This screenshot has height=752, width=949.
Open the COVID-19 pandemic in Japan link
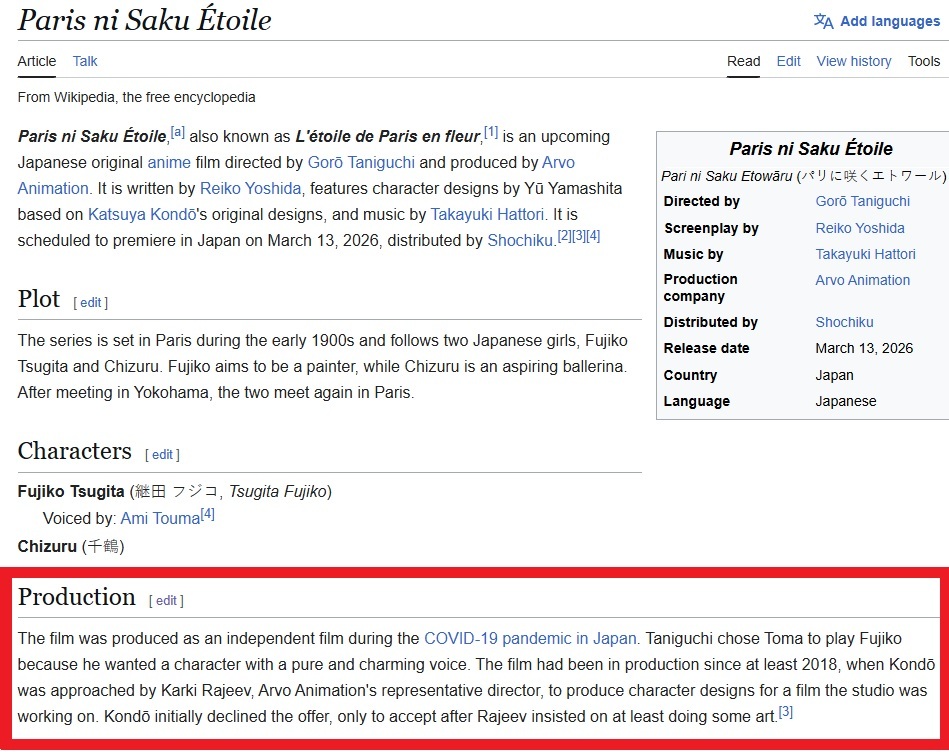pos(530,638)
